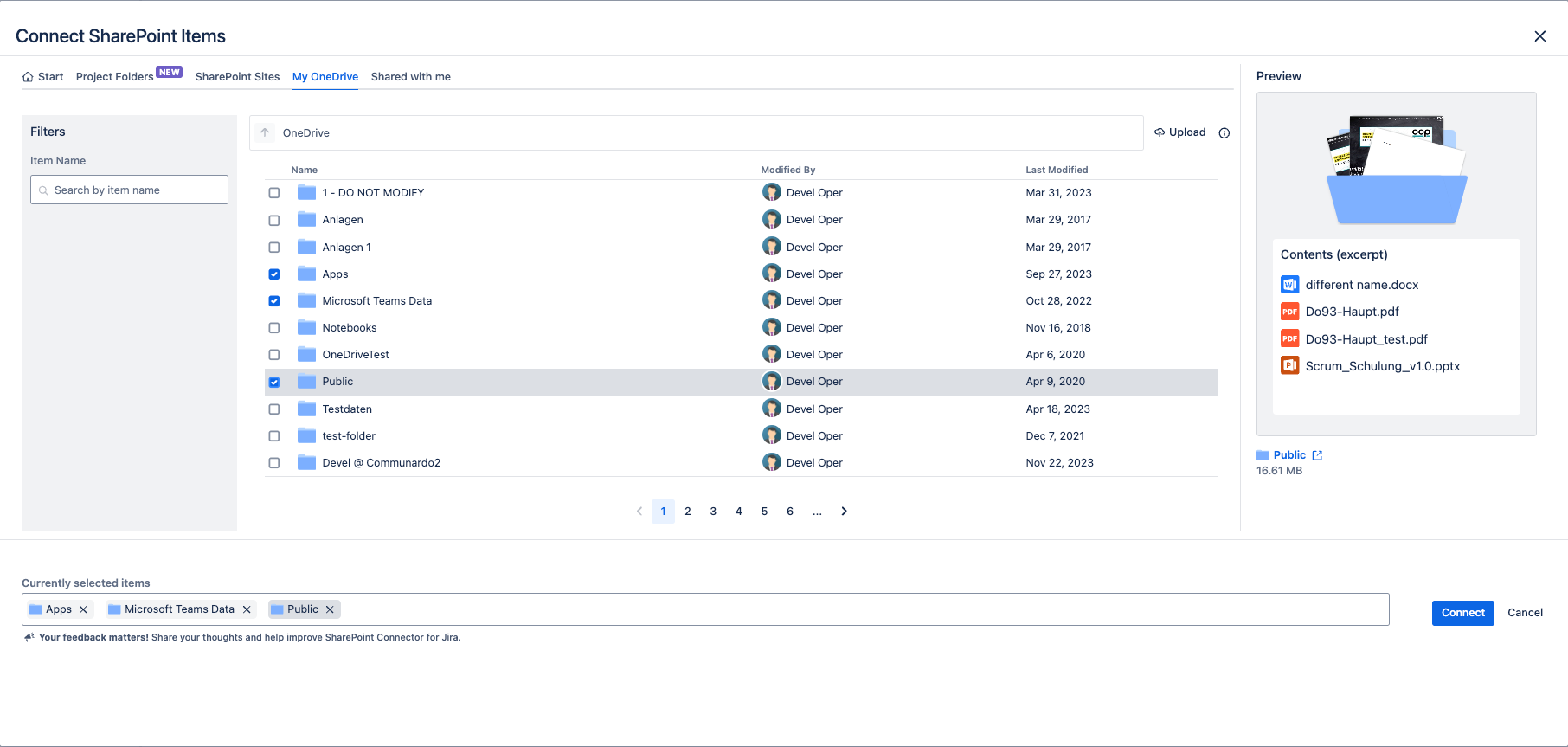Remove Apps from the selected items
This screenshot has width=1568, height=747.
pos(83,609)
